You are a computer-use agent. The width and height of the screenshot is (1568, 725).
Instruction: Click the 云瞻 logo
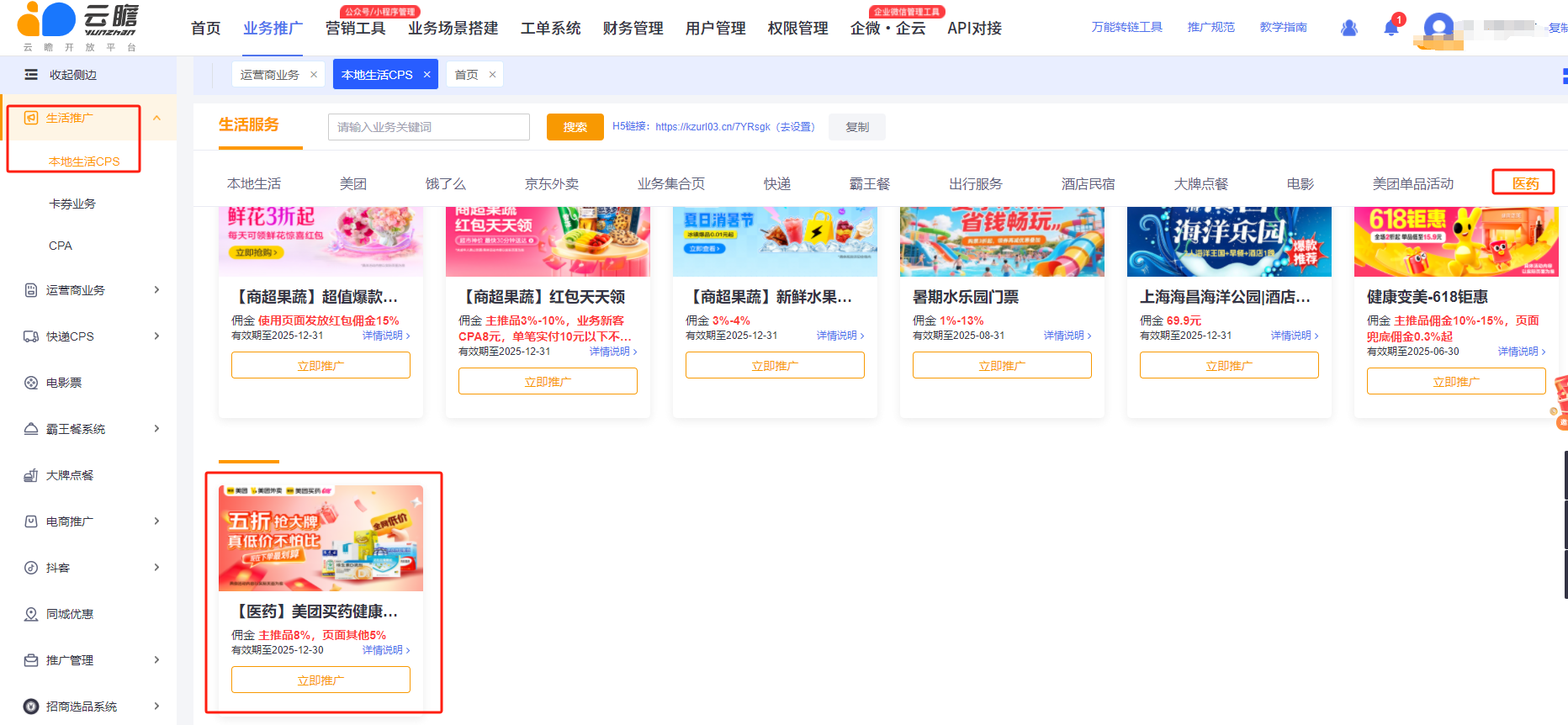(77, 27)
